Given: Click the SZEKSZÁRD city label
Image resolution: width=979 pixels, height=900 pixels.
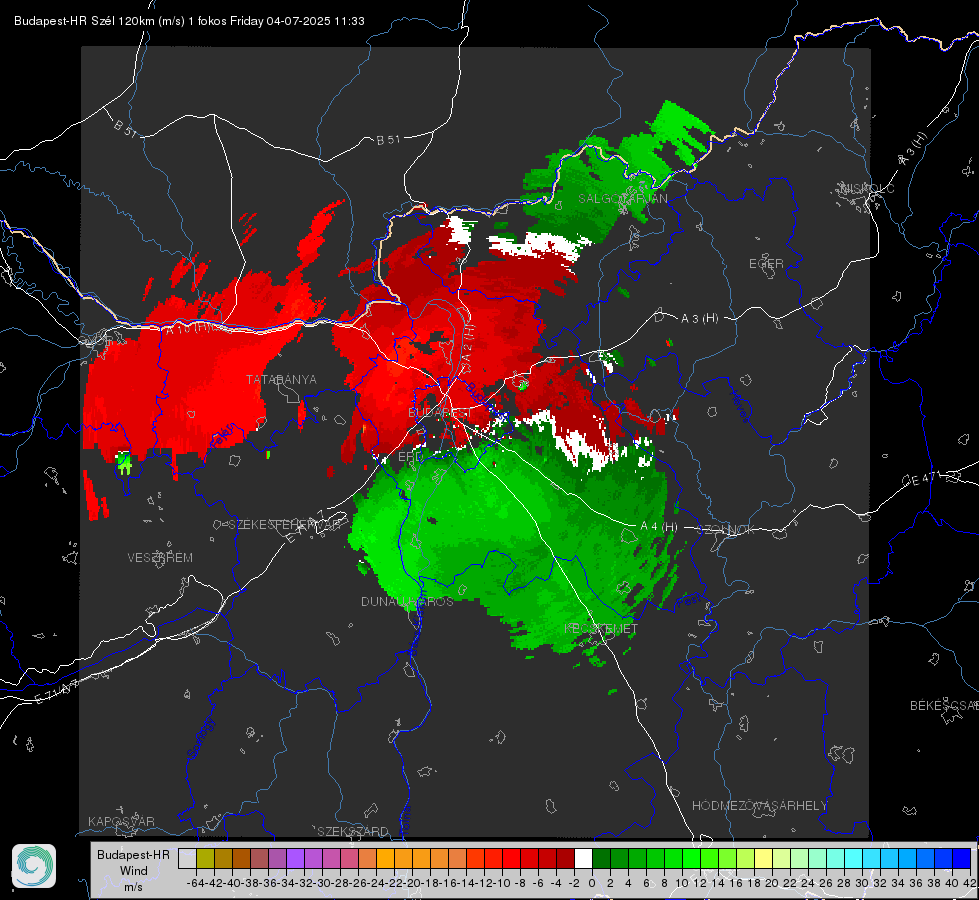Looking at the screenshot, I should pos(353,831).
